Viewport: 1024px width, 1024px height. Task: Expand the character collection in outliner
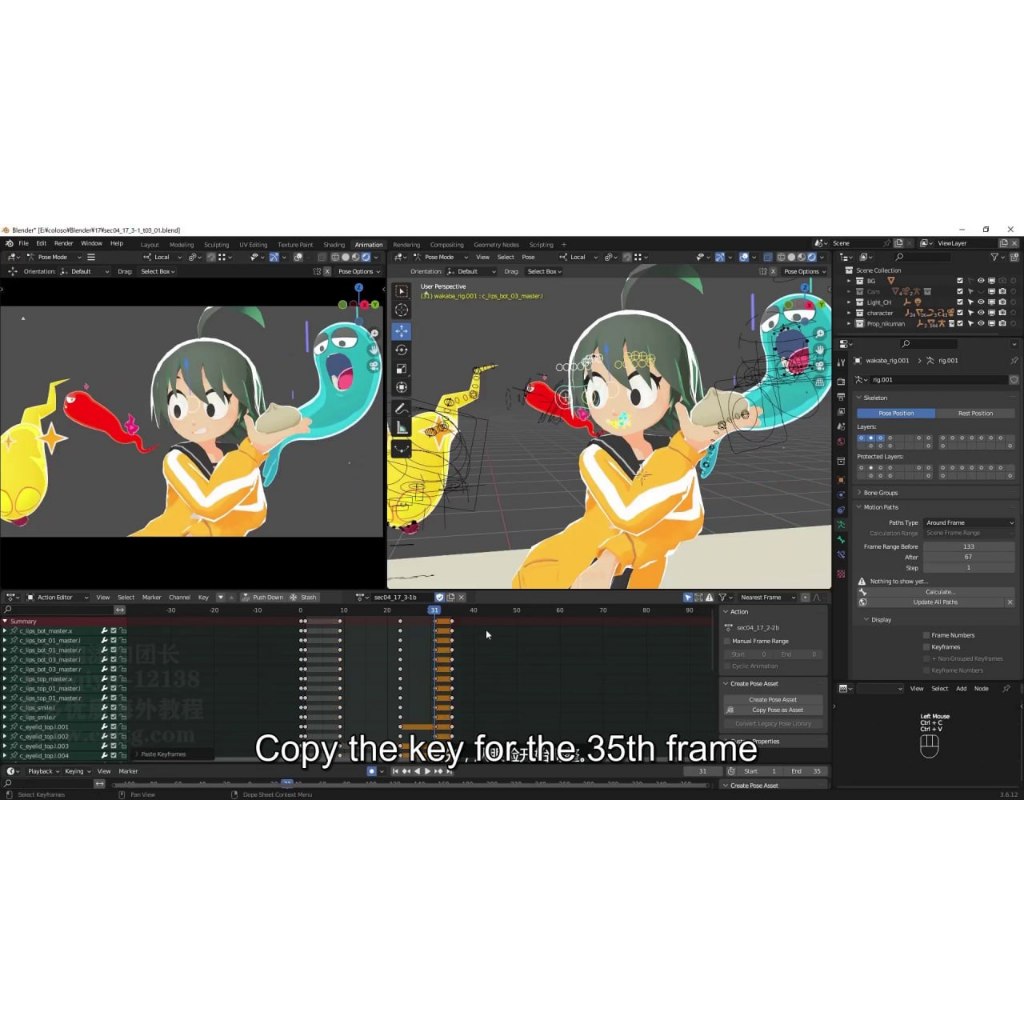[849, 313]
